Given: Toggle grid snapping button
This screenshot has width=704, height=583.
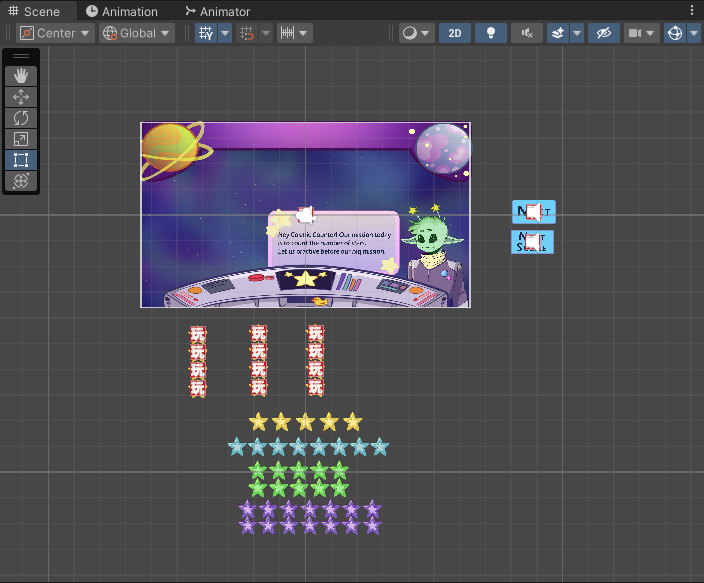Looking at the screenshot, I should tap(247, 33).
